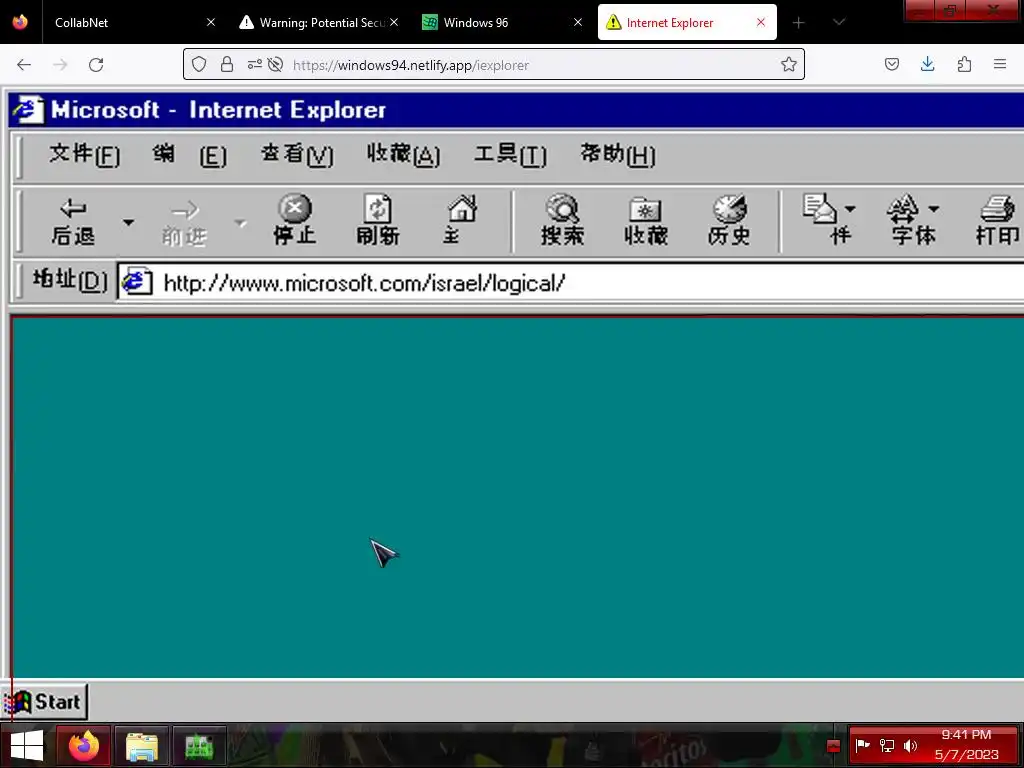The width and height of the screenshot is (1024, 768).
Task: Click the site permissions icon in URL bar
Action: 255,64
